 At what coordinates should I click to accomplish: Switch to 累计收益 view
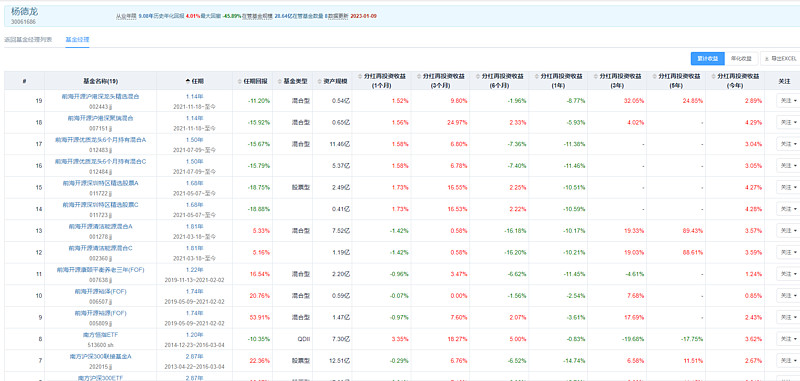[x=708, y=59]
